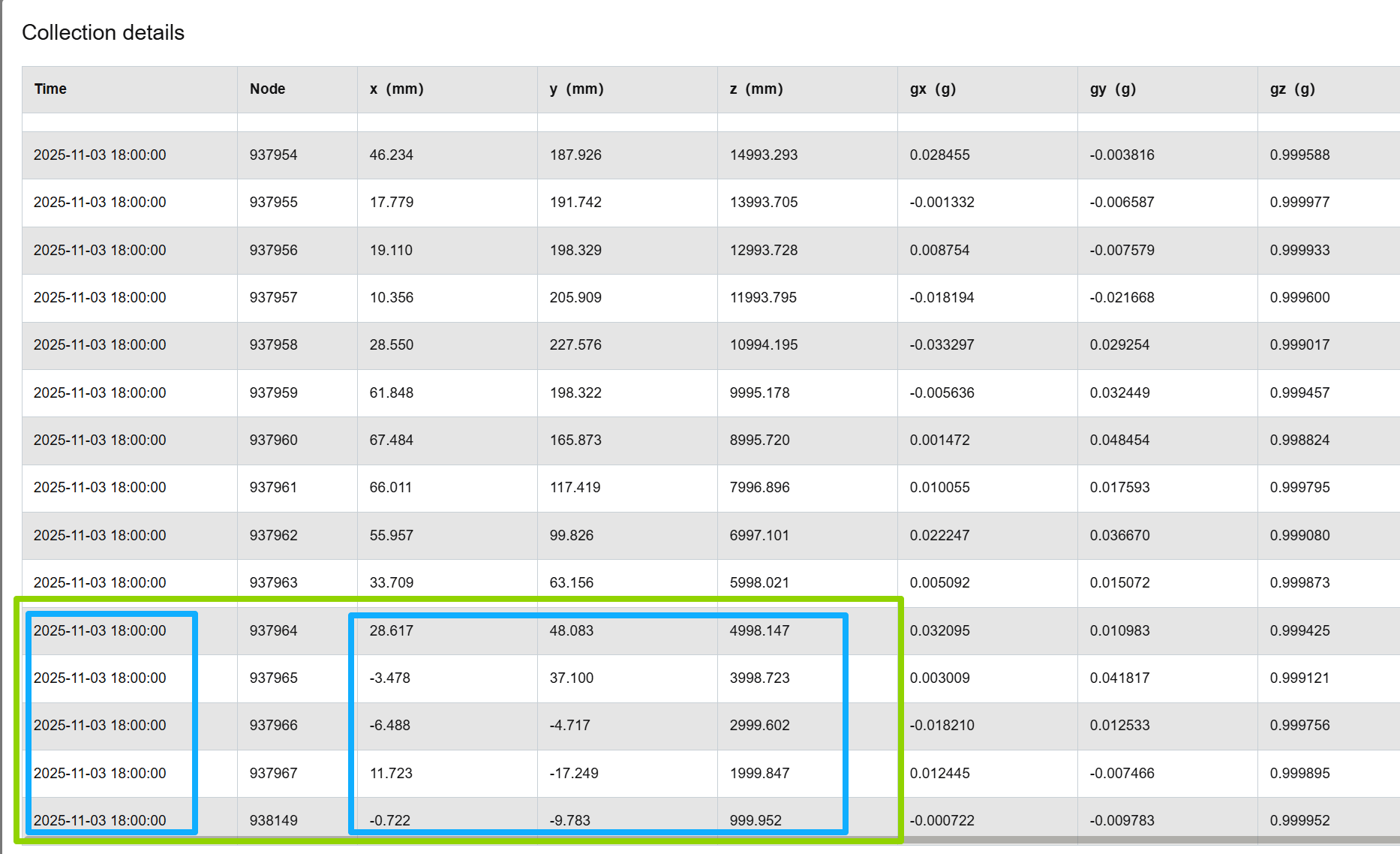
Task: Click the horizontal scrollbar at table bottom
Action: 1152,840
